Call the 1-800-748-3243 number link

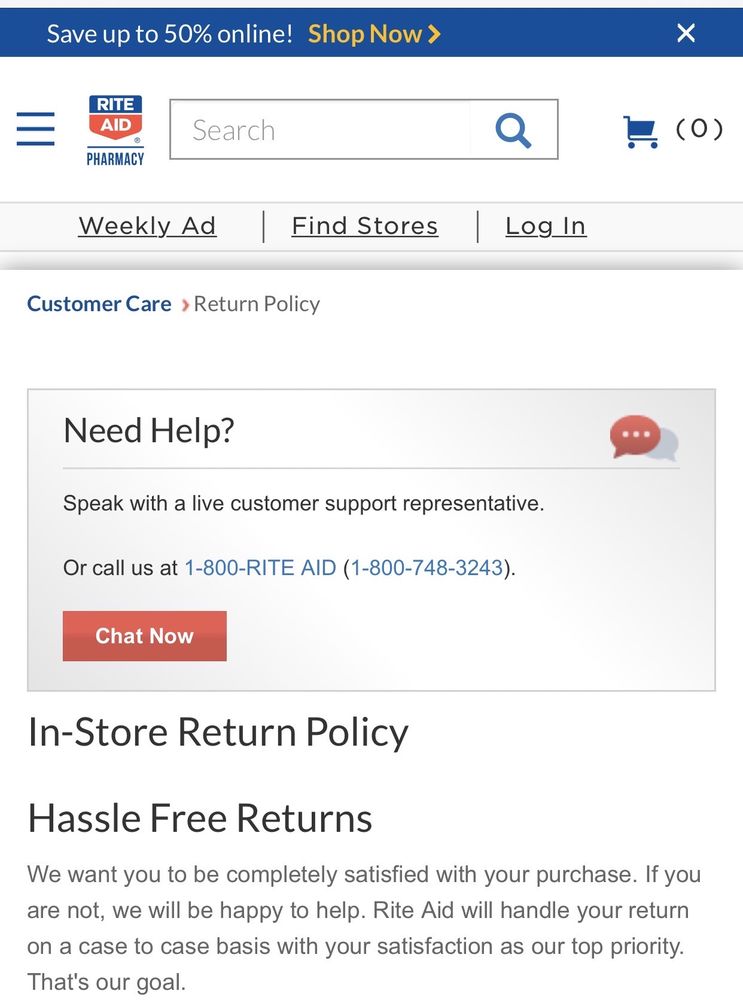426,568
